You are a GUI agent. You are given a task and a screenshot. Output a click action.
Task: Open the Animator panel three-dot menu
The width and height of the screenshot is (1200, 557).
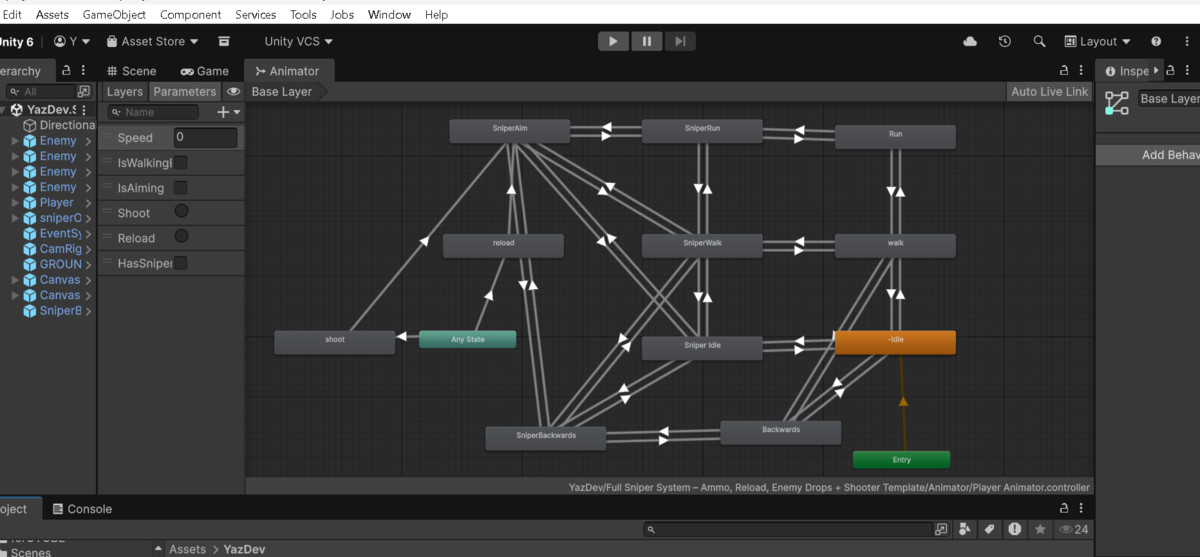(1082, 71)
